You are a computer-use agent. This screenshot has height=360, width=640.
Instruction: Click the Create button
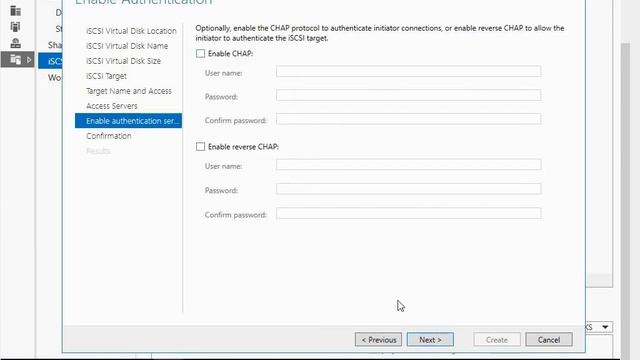point(497,340)
